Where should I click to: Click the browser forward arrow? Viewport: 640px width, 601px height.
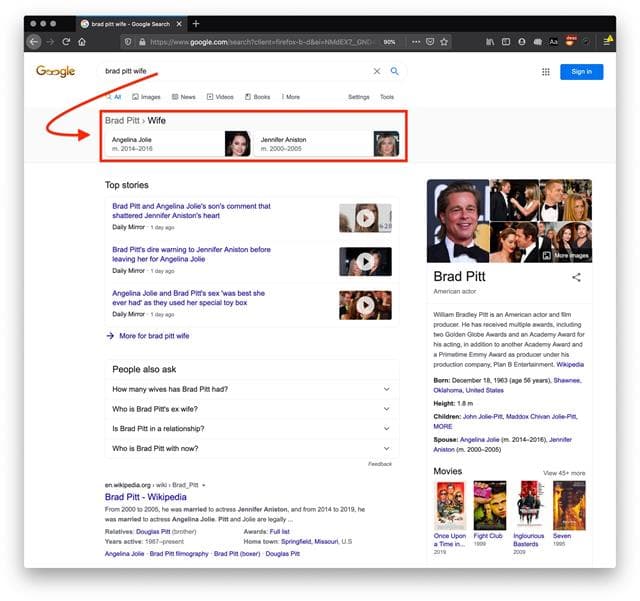(50, 42)
